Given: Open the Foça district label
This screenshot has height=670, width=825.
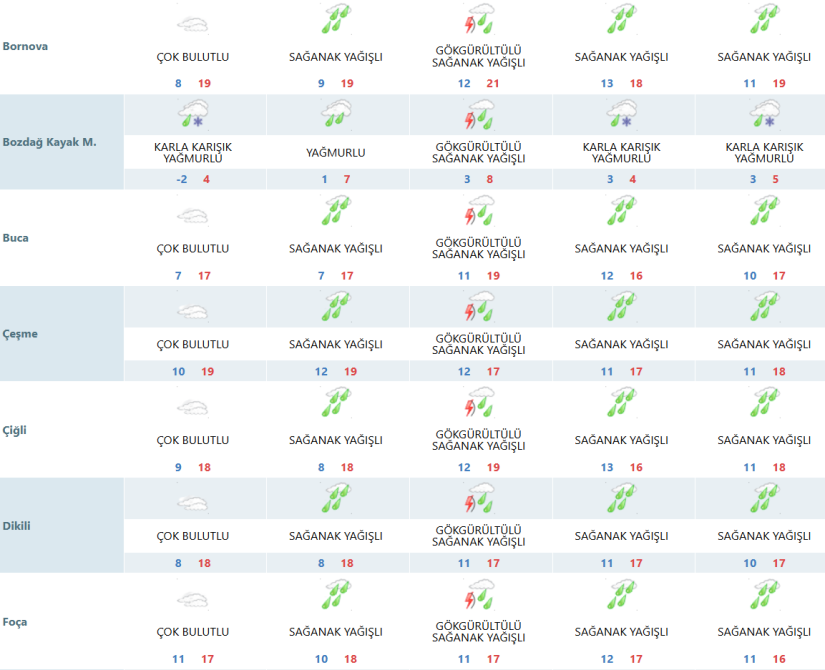Looking at the screenshot, I should pyautogui.click(x=15, y=622).
